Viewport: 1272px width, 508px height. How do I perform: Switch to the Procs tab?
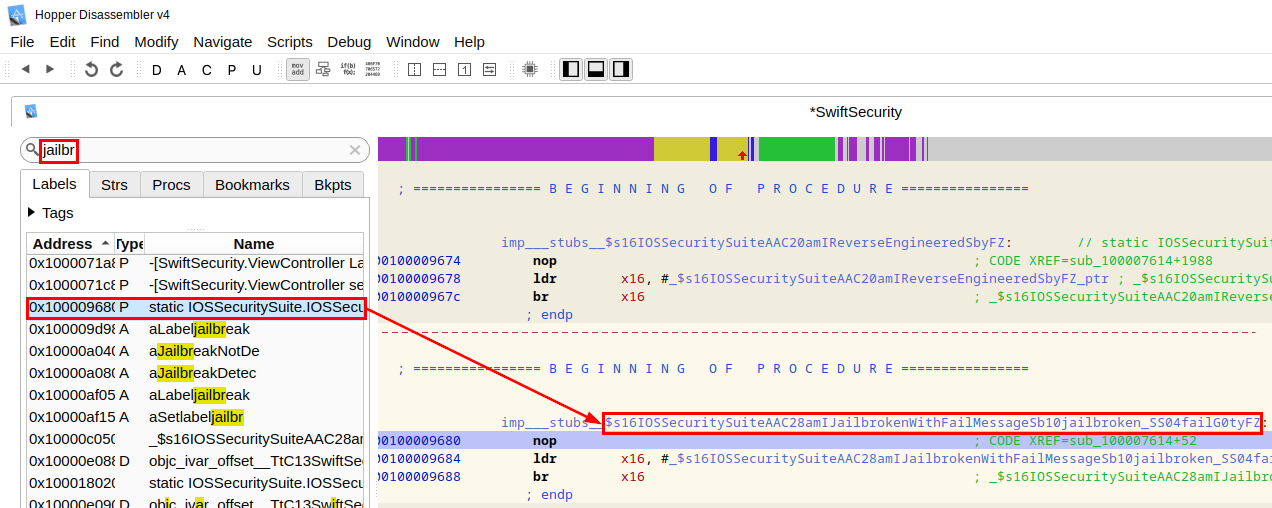pos(171,184)
